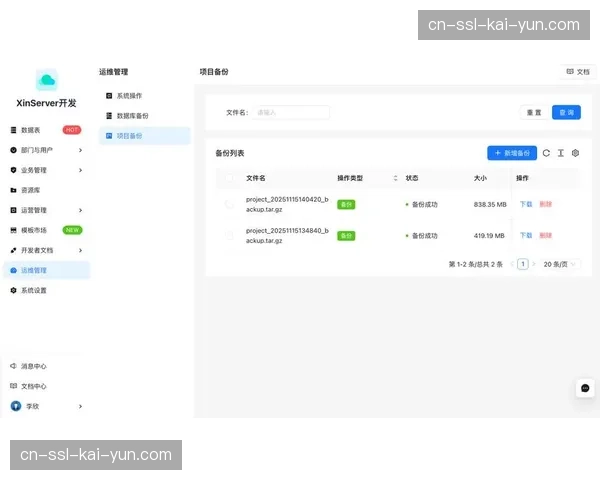The height and width of the screenshot is (480, 600).
Task: Refresh the backup list
Action: 546,153
